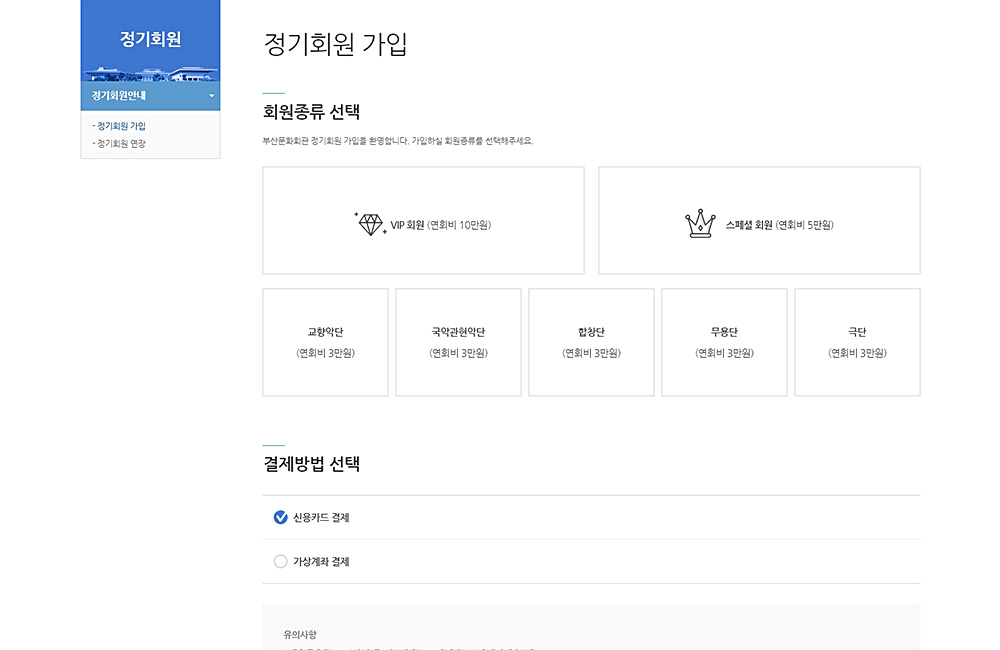Choose the 무용단 membership card
The height and width of the screenshot is (650, 1000).
pos(724,342)
